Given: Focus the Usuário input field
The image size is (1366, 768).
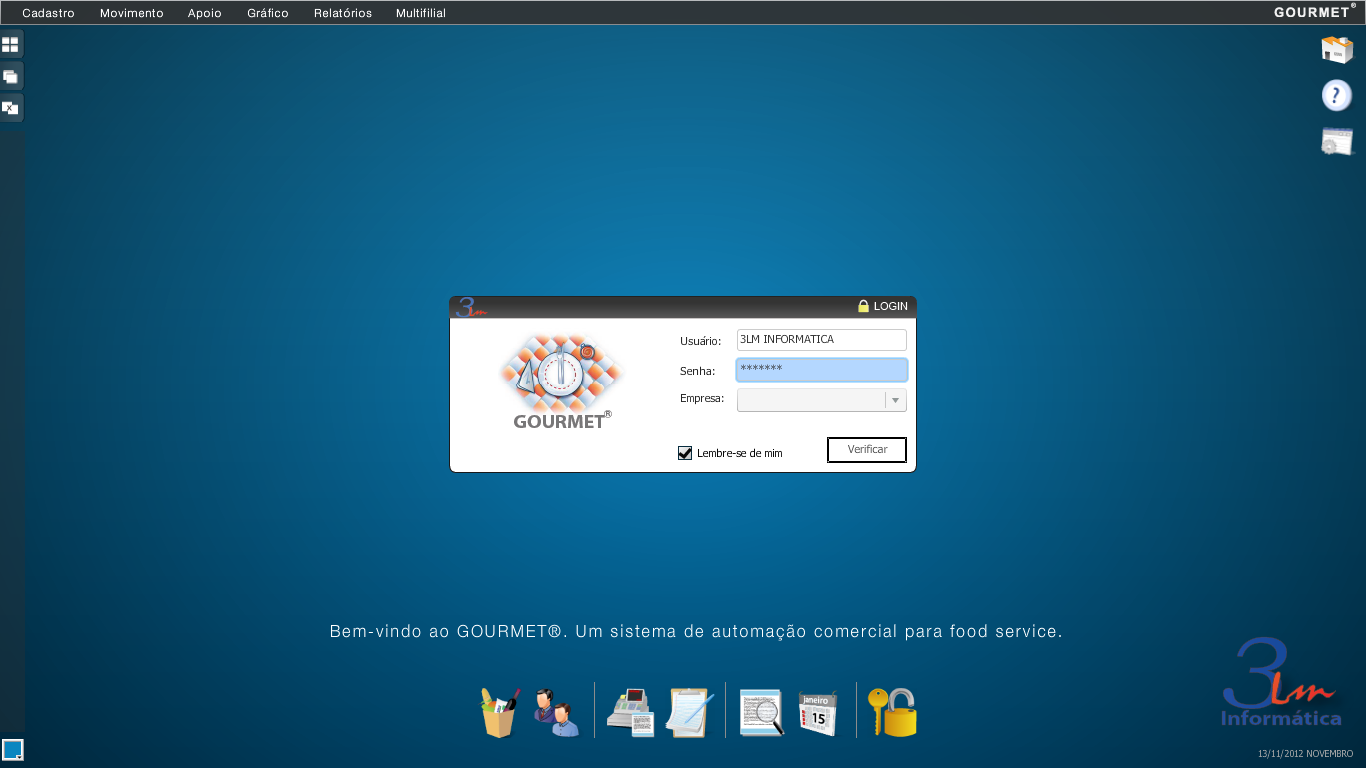Looking at the screenshot, I should 822,340.
